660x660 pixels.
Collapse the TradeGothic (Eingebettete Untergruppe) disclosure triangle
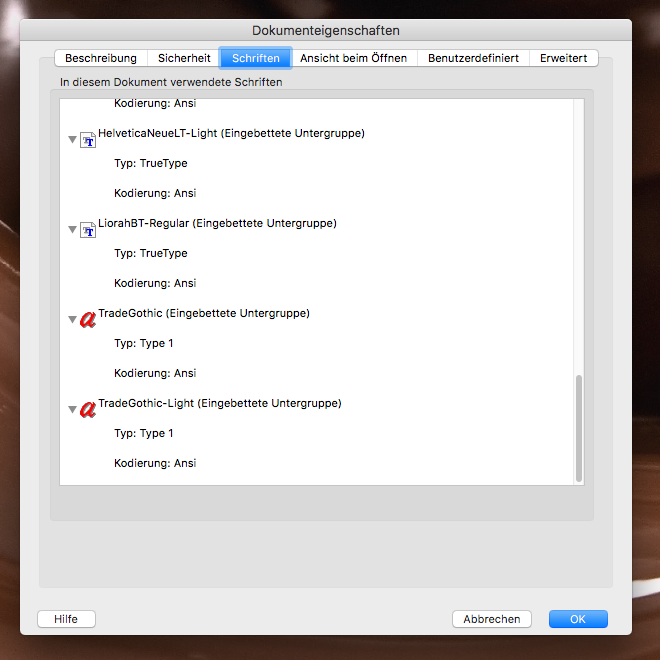(x=72, y=319)
